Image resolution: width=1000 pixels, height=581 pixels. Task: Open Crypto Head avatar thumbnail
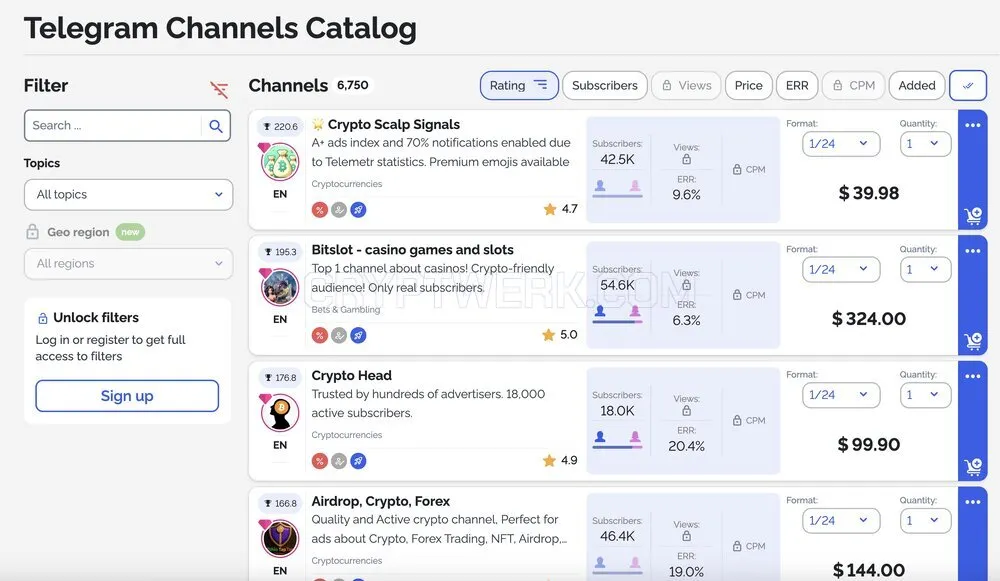pos(280,413)
